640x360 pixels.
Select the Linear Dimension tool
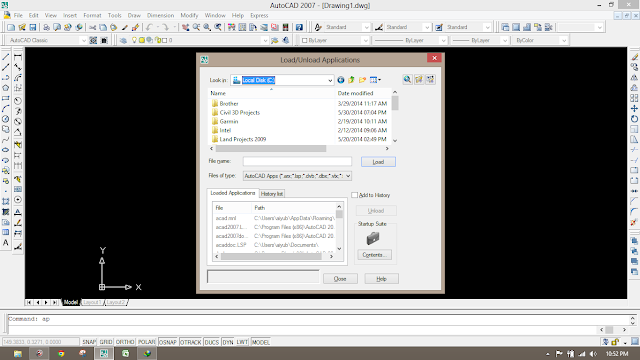coord(18,57)
